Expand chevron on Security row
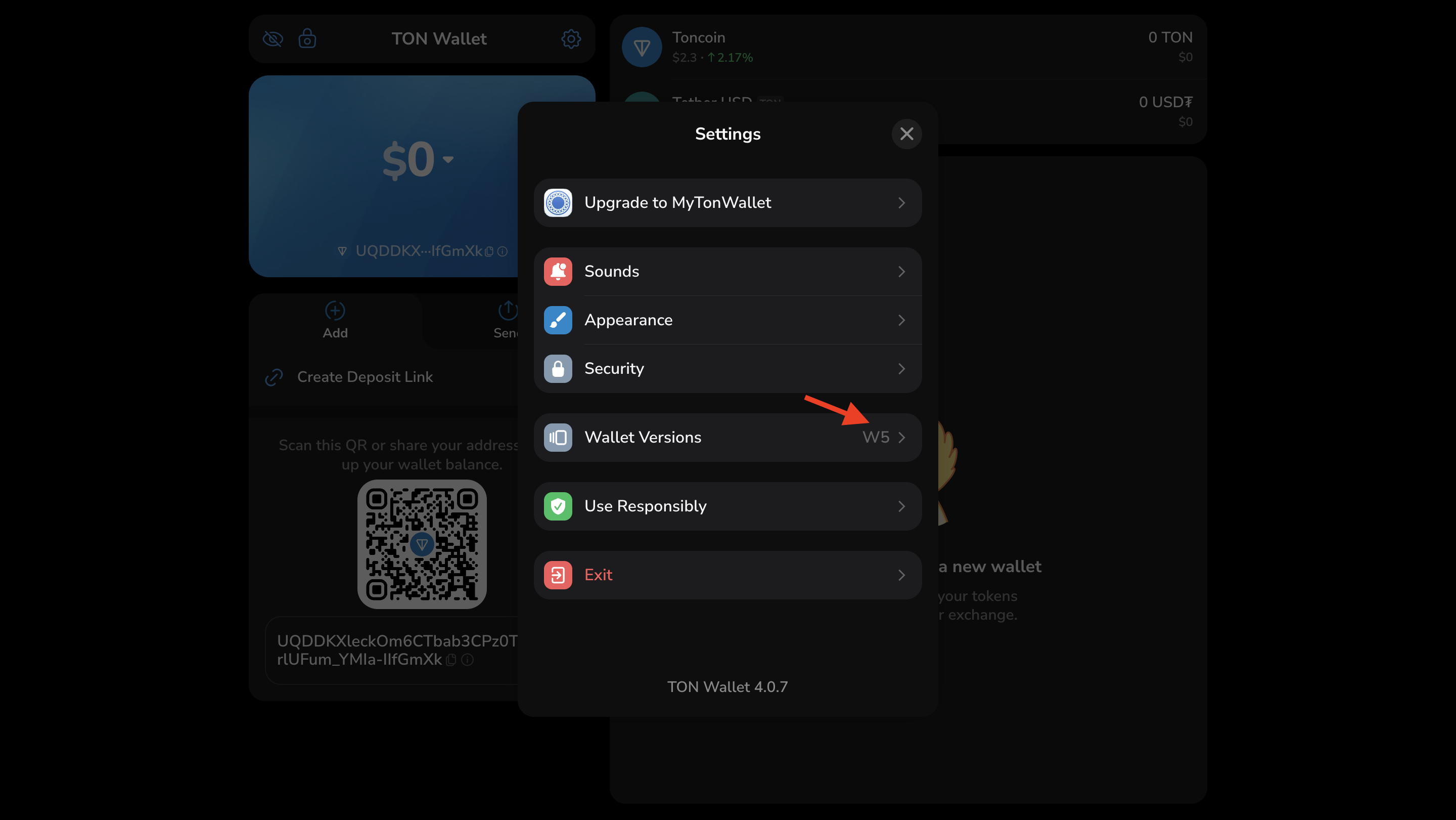 coord(901,369)
